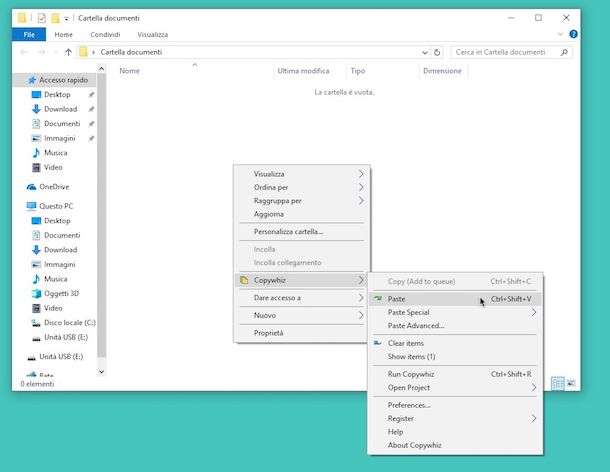Click About Copywhiz entry
The width and height of the screenshot is (610, 472).
coord(455,445)
